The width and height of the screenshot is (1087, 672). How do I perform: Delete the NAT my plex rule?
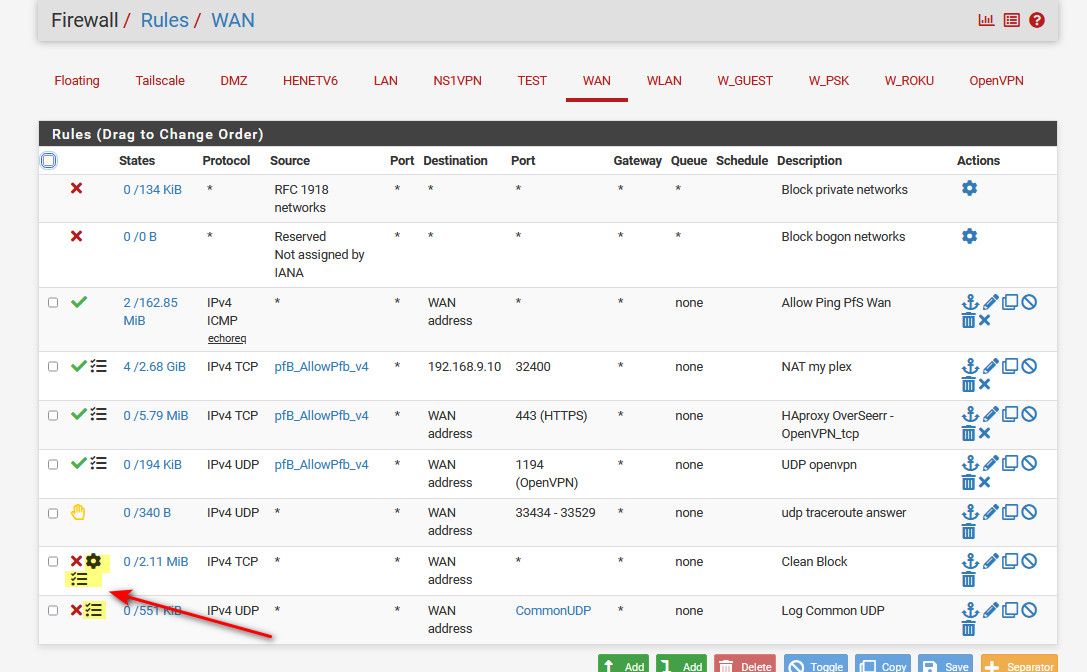pyautogui.click(x=968, y=384)
